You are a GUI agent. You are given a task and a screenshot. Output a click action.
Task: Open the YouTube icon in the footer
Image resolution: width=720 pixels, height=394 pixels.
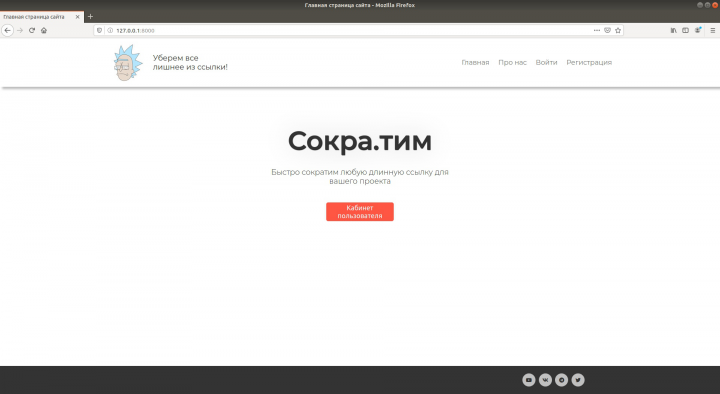click(x=529, y=380)
